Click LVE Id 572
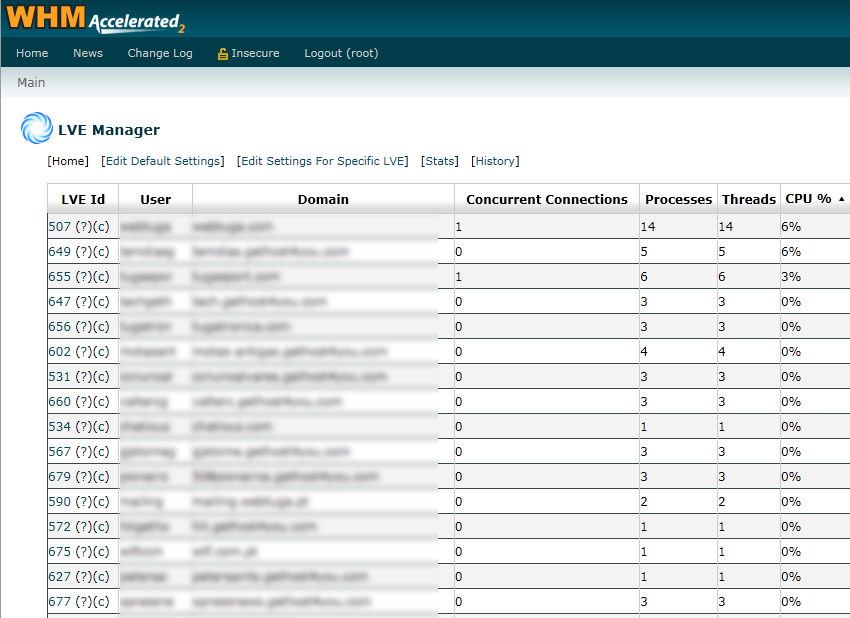 pos(60,526)
